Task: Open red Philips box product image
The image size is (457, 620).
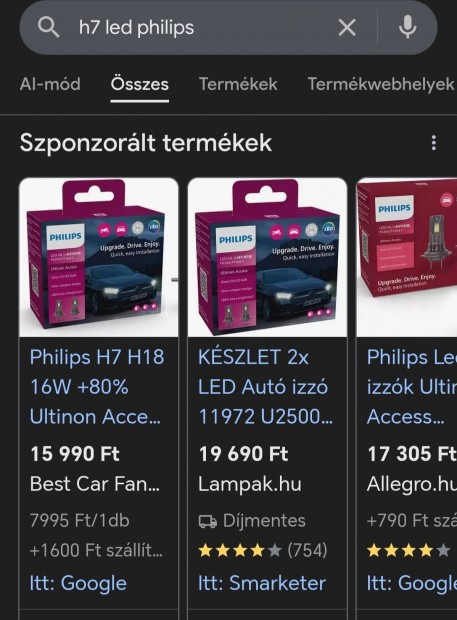Action: pos(407,257)
